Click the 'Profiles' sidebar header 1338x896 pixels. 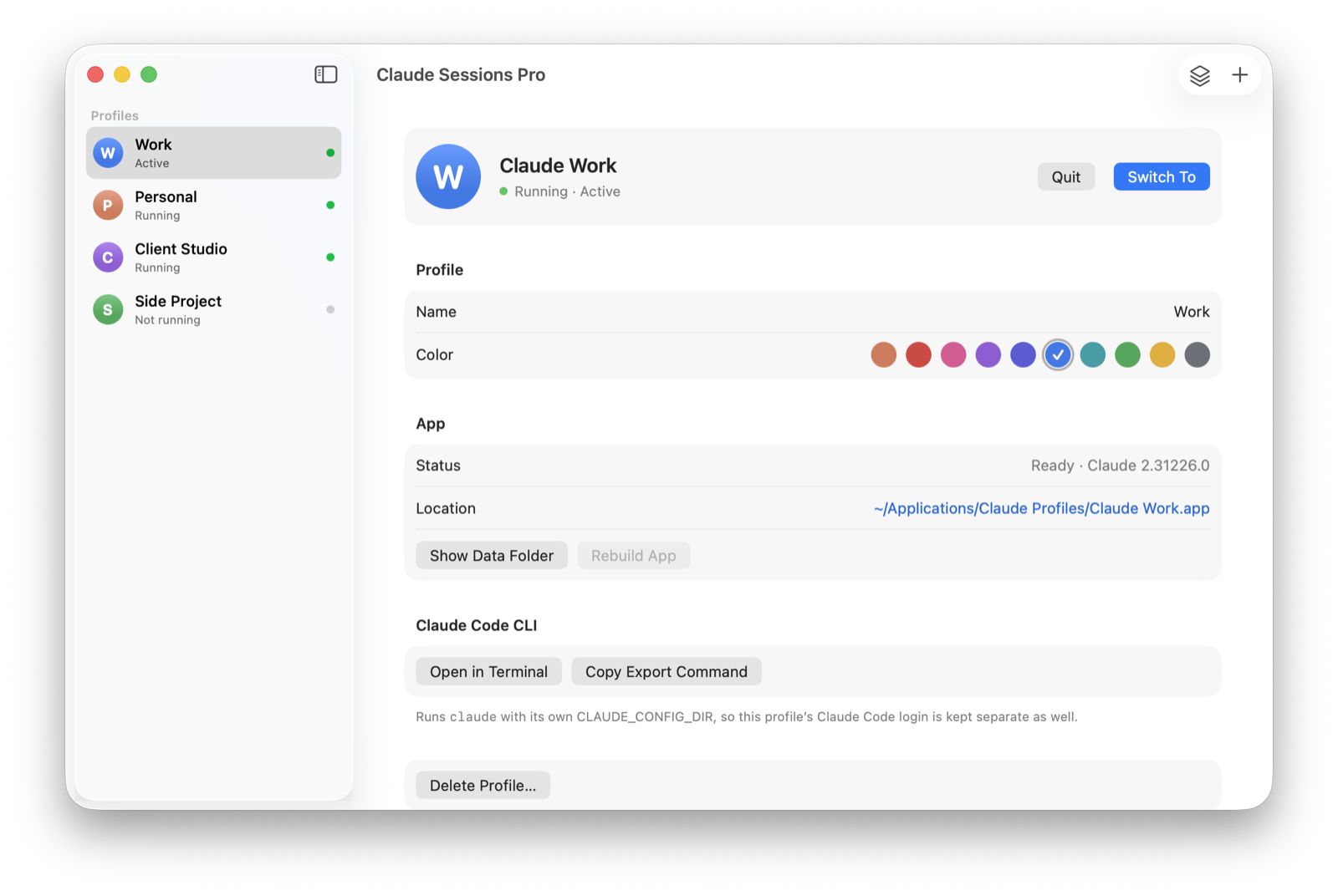click(x=115, y=115)
